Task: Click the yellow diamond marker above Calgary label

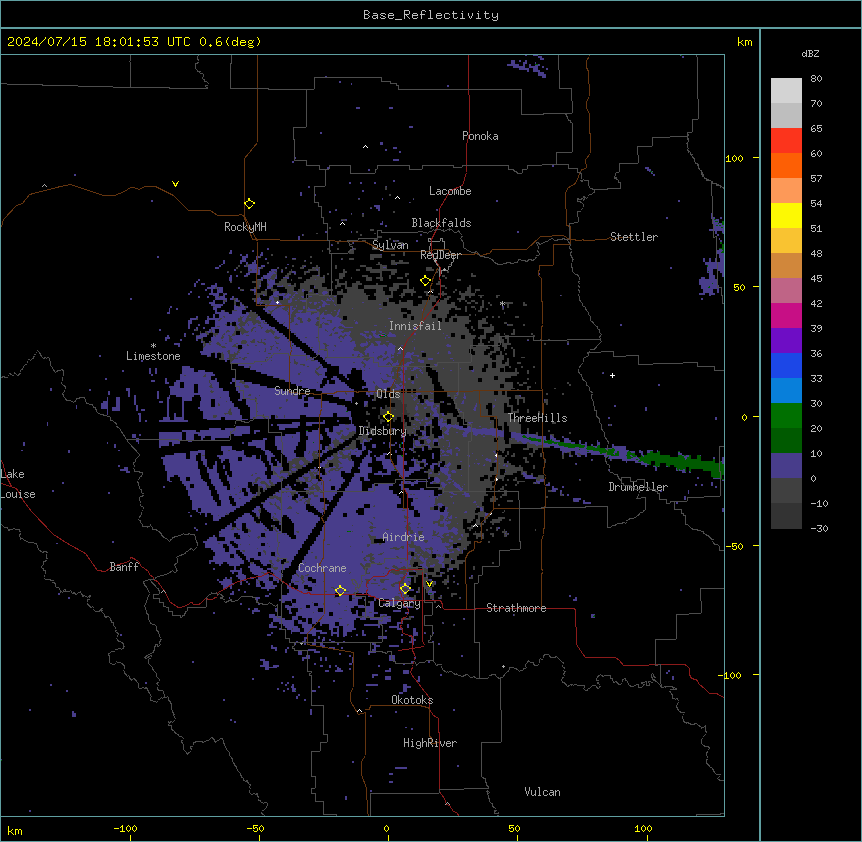Action: pos(405,589)
